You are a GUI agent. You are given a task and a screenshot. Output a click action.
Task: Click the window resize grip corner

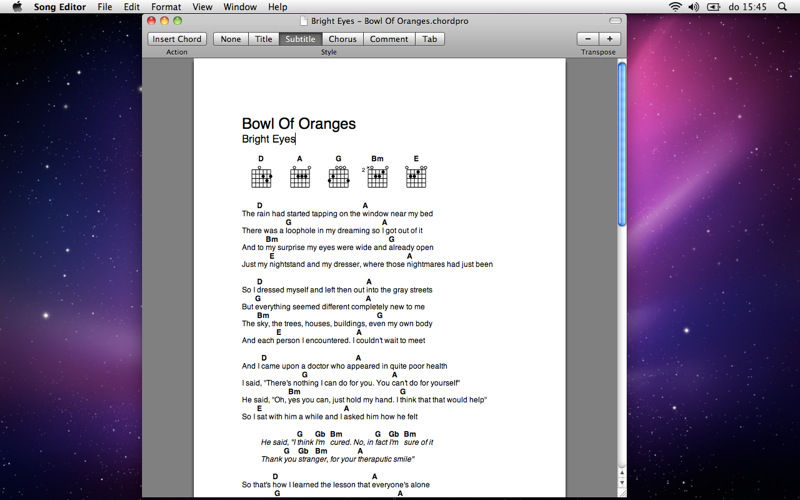tap(622, 493)
